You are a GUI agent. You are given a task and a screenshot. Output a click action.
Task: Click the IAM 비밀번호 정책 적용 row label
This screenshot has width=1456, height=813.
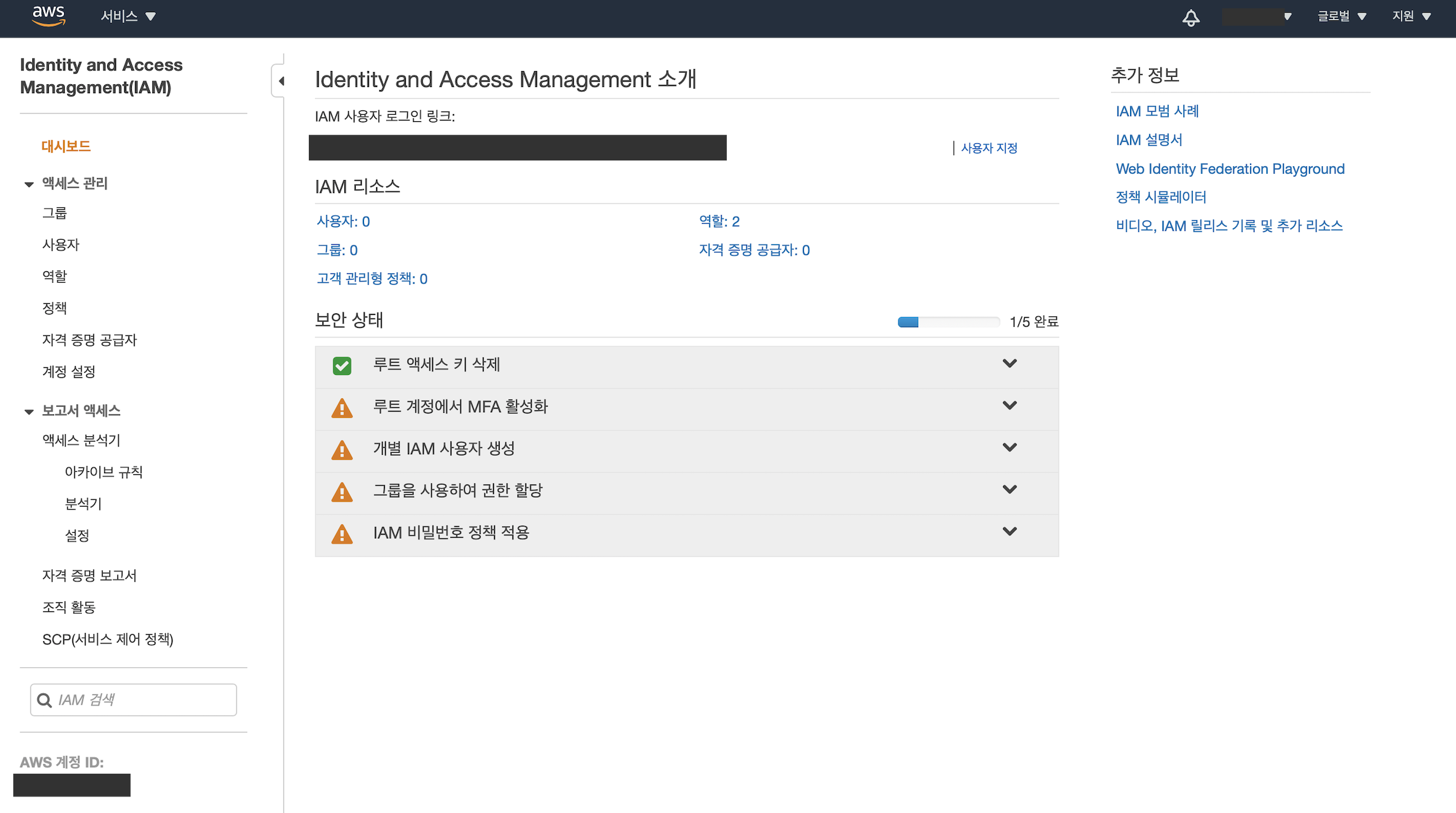tap(451, 533)
